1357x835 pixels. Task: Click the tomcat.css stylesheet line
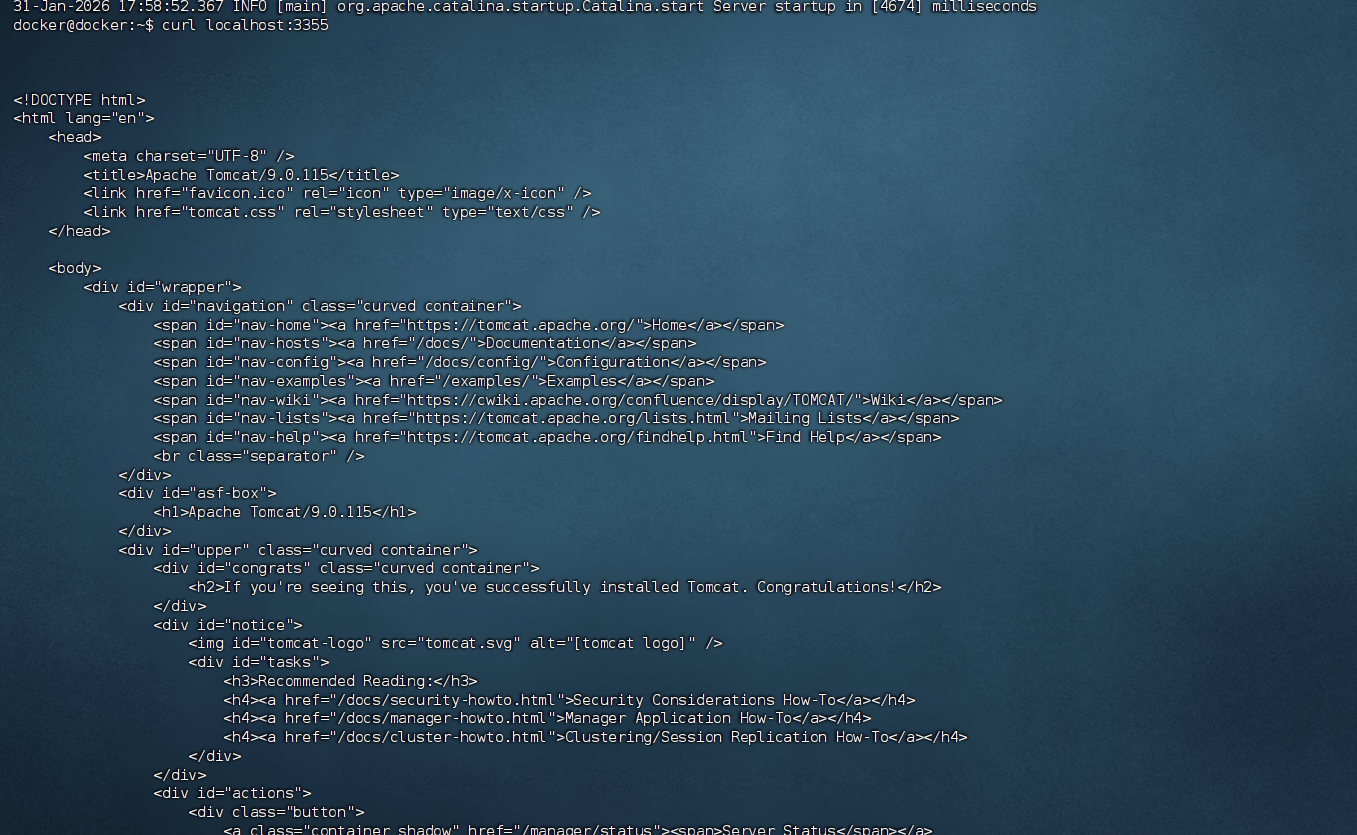click(x=342, y=212)
